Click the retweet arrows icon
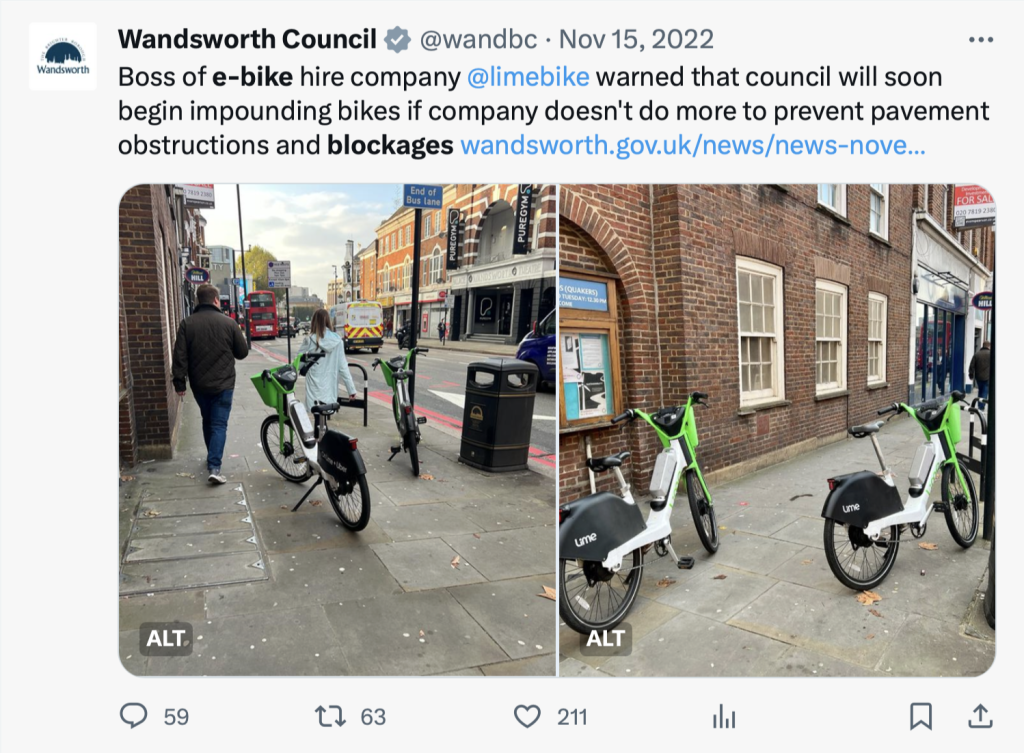The width and height of the screenshot is (1024, 753). (330, 716)
